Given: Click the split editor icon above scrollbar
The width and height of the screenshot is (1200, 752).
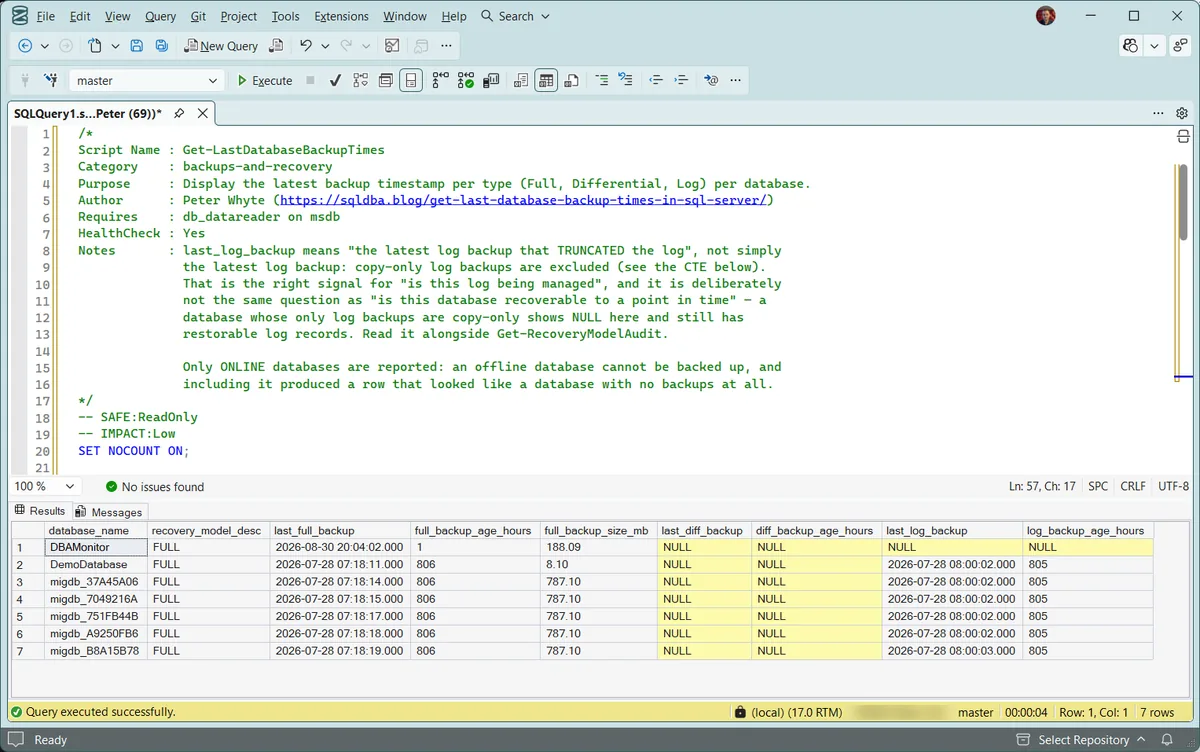Looking at the screenshot, I should coord(1183,136).
